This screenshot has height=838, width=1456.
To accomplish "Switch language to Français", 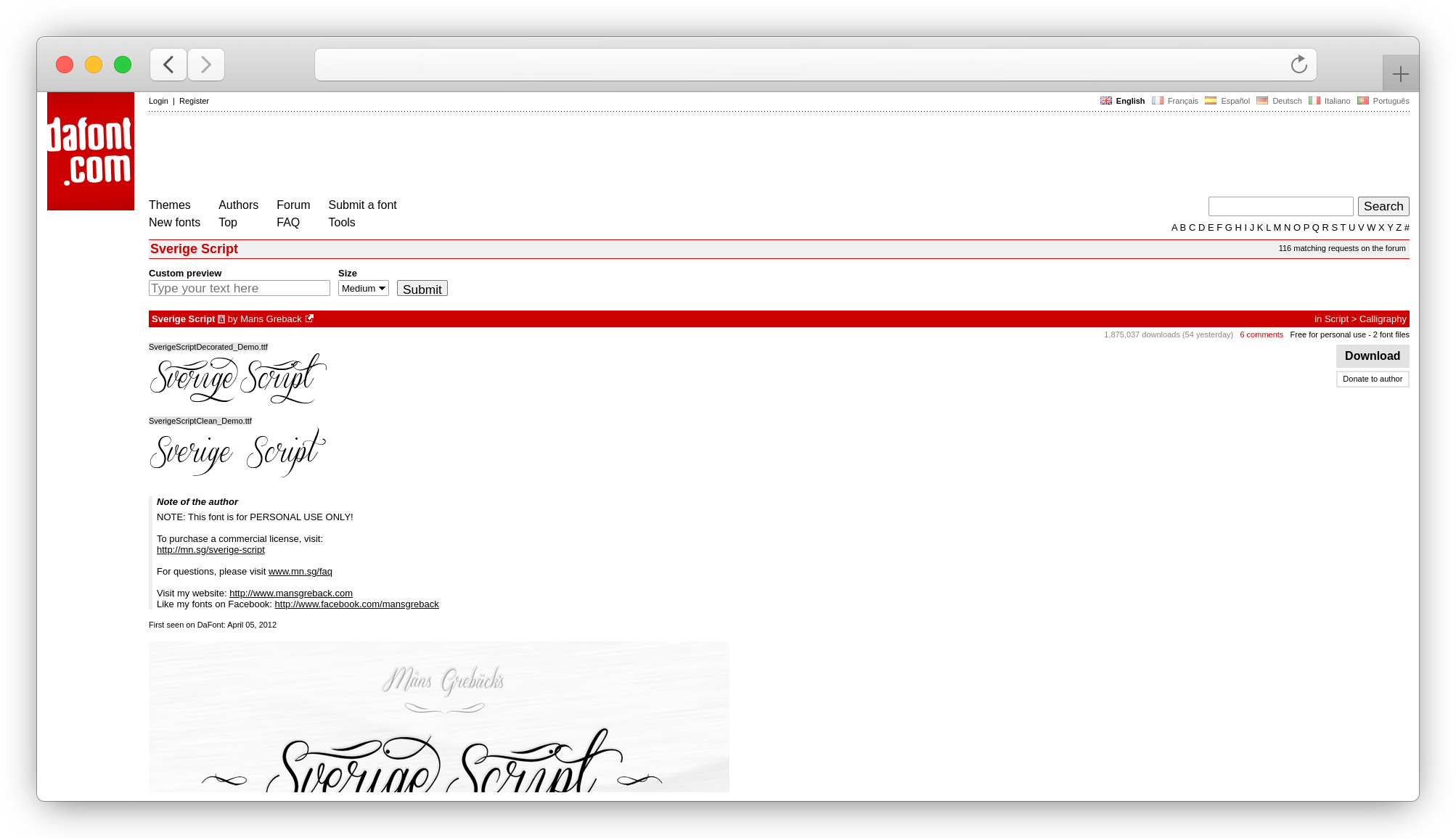I will click(1183, 101).
